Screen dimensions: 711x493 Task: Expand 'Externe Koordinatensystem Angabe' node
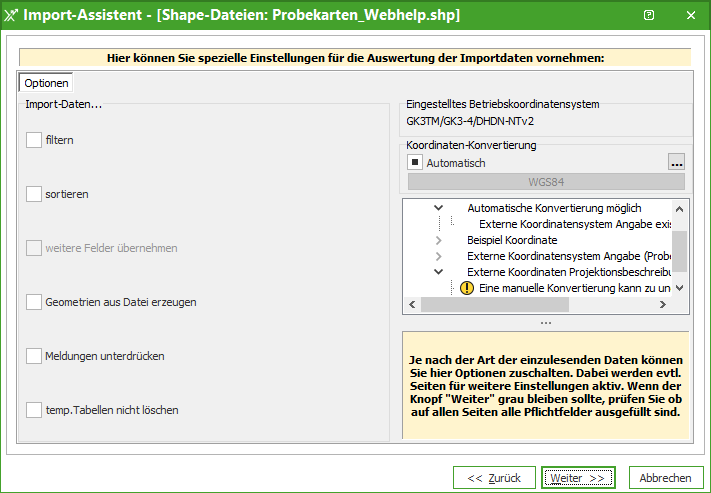[x=438, y=256]
